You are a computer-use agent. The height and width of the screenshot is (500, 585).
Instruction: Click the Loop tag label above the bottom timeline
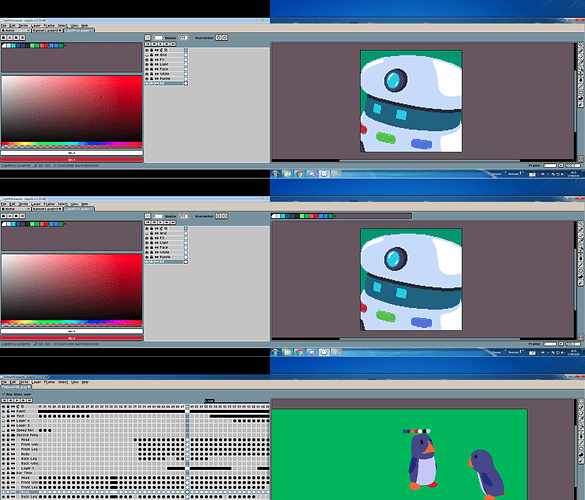209,401
